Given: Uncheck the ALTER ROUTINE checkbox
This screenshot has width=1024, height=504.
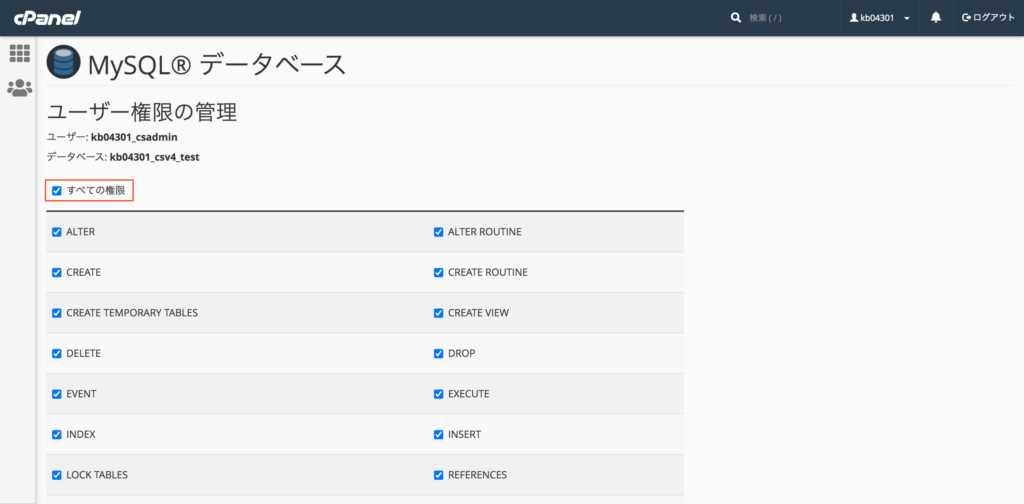Looking at the screenshot, I should (439, 232).
